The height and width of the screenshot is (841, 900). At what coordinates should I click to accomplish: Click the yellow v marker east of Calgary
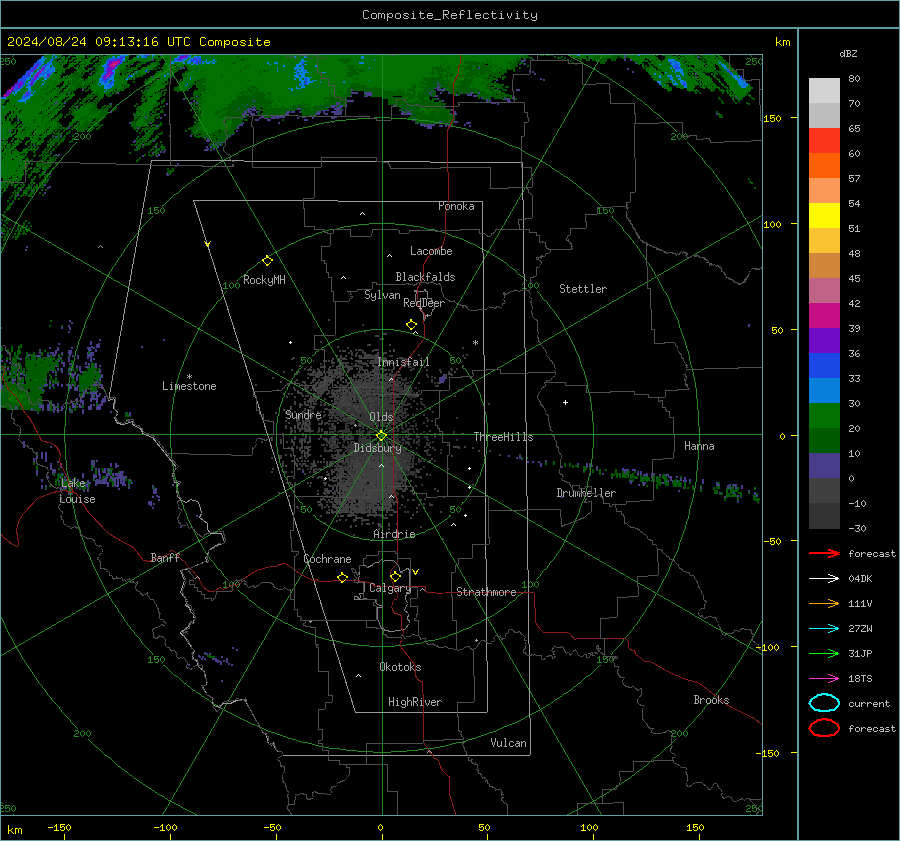point(416,572)
